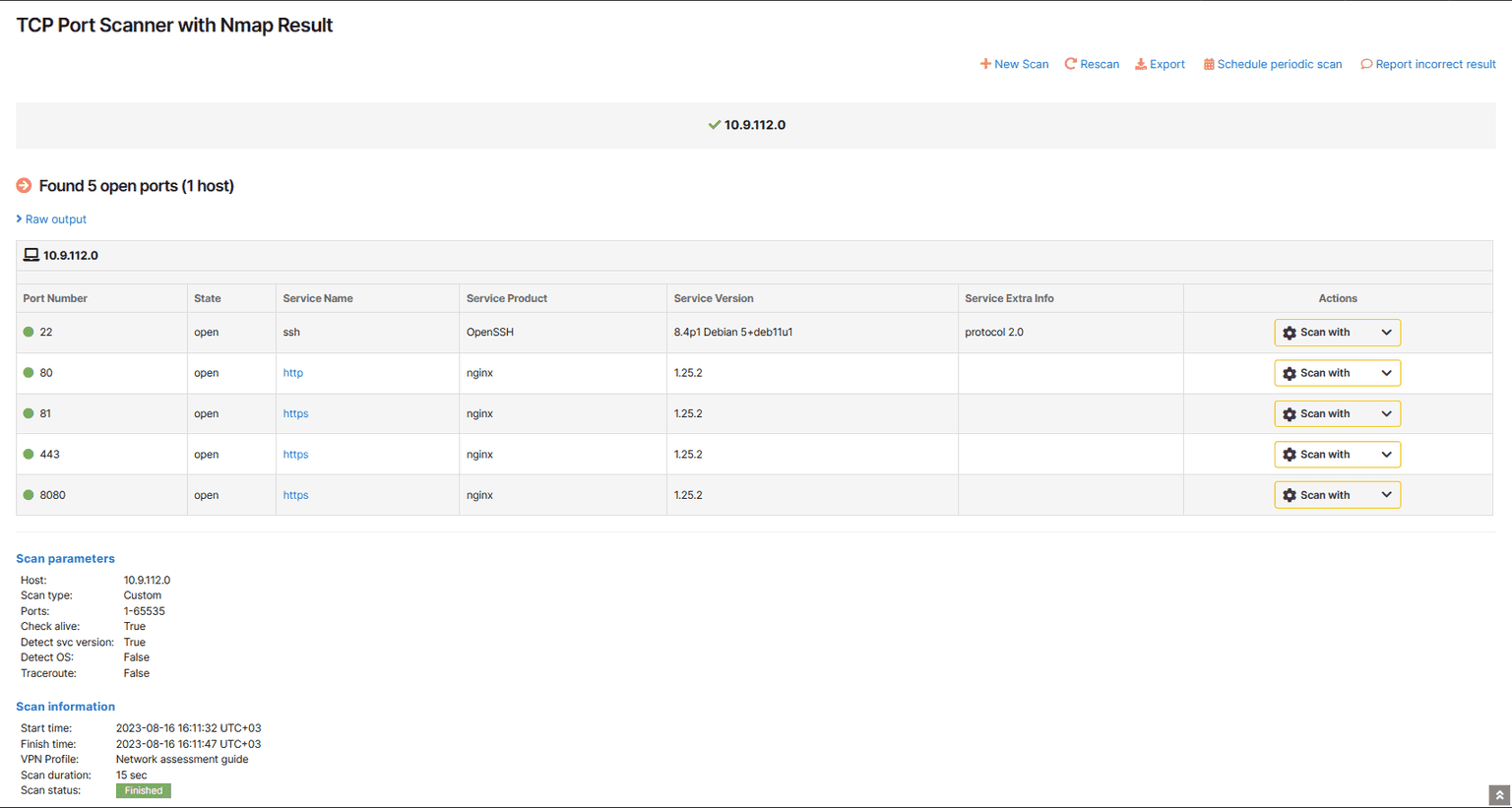Click the scroll-to-top arrow at bottom right
The image size is (1512, 808).
click(1500, 794)
